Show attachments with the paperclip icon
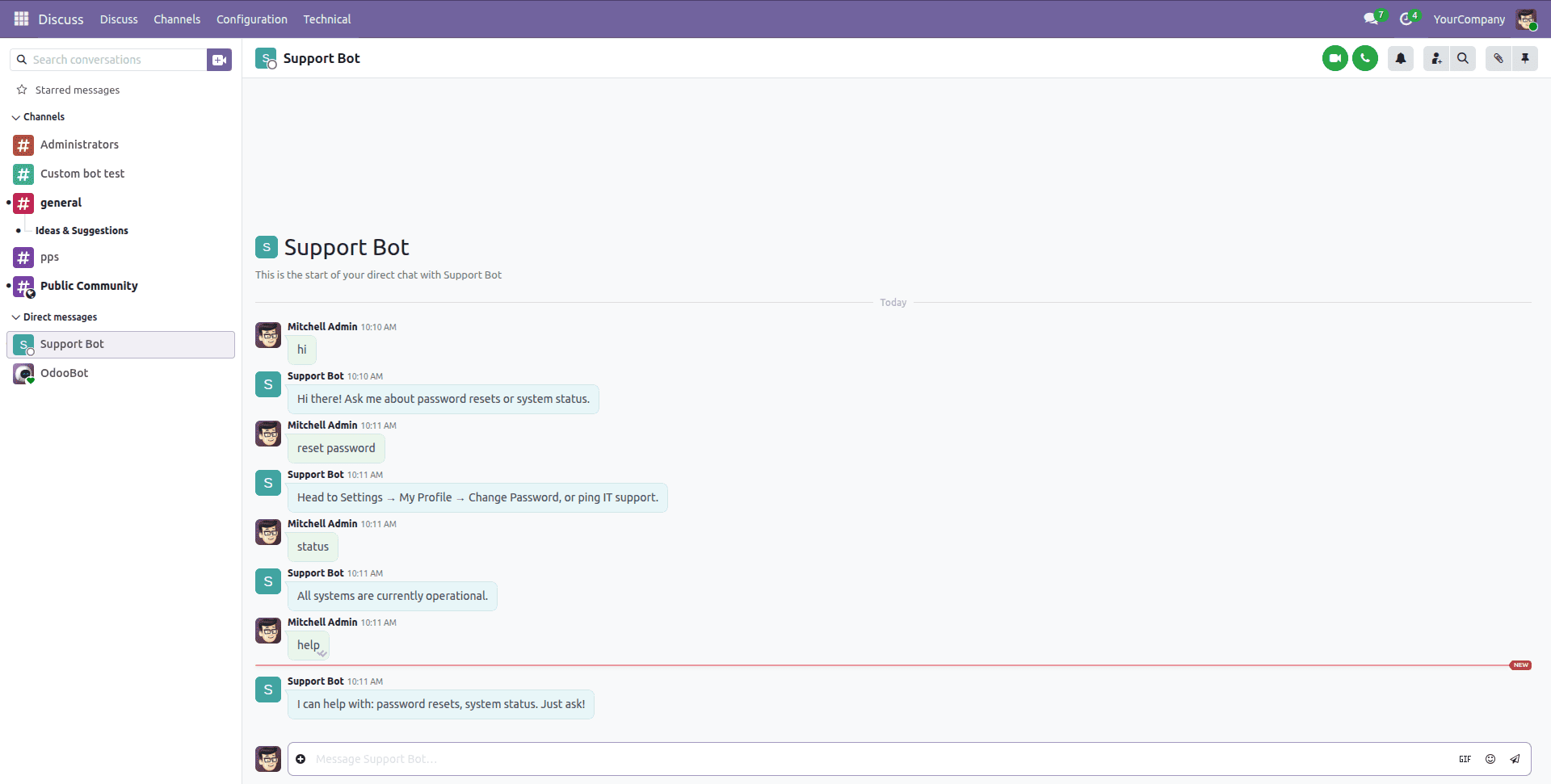 pyautogui.click(x=1498, y=58)
